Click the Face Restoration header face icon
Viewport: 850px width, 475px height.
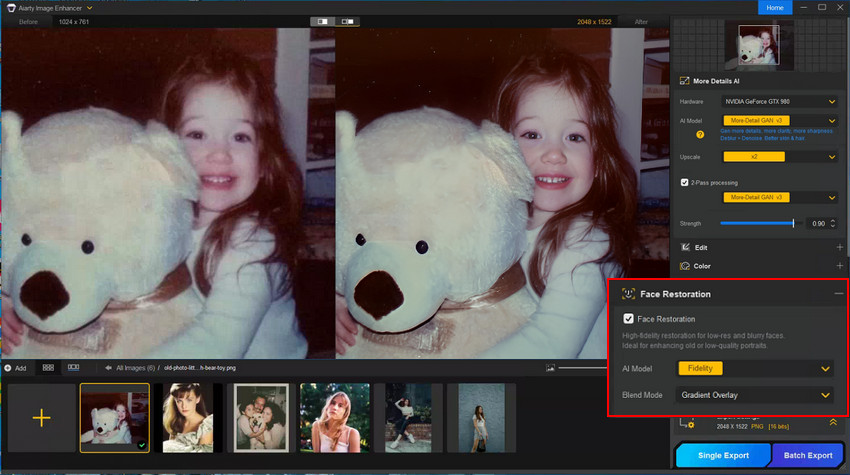pyautogui.click(x=628, y=294)
